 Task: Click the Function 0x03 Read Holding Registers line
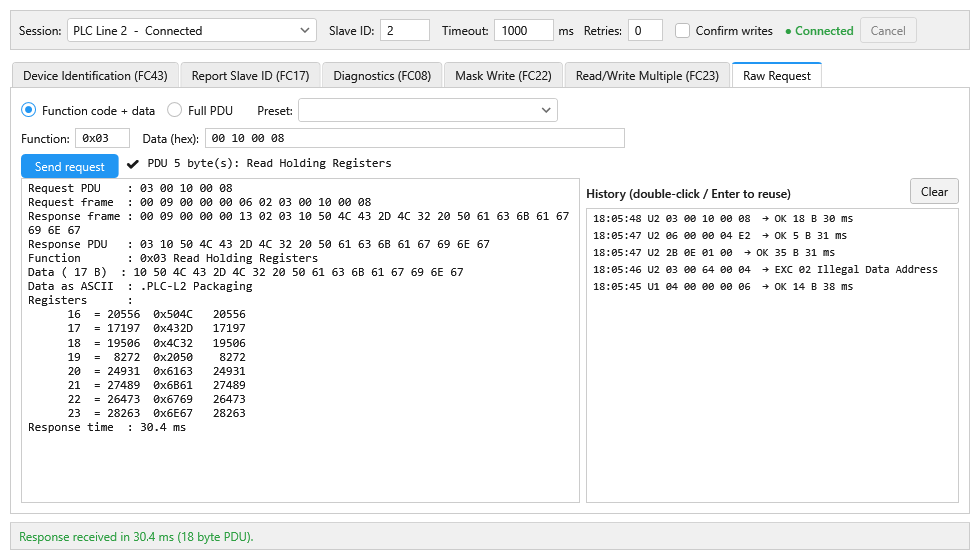tap(172, 258)
